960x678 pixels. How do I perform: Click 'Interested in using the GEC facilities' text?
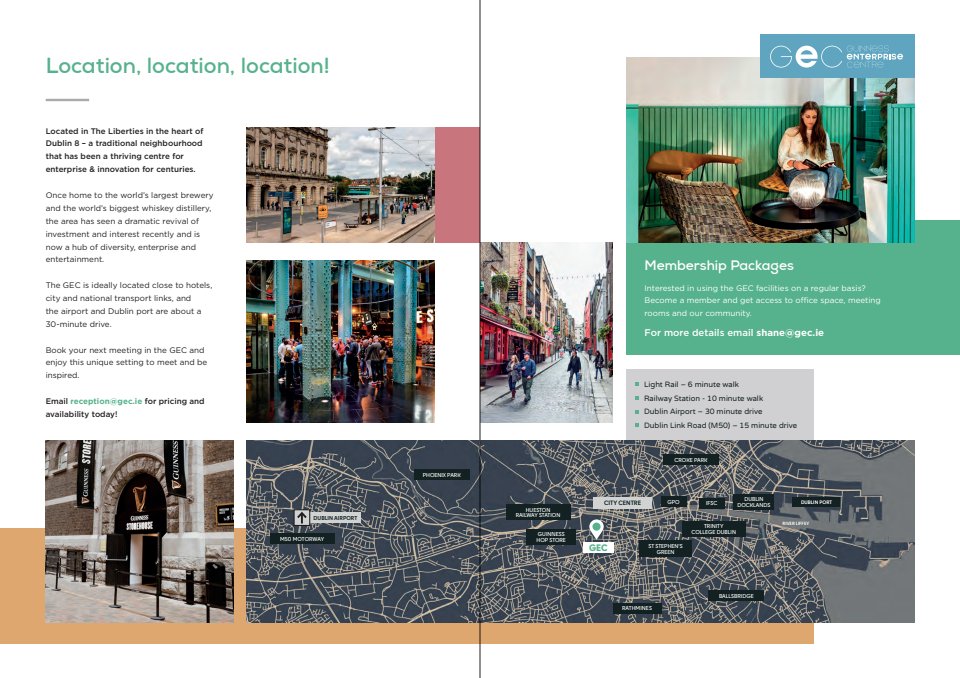[762, 300]
